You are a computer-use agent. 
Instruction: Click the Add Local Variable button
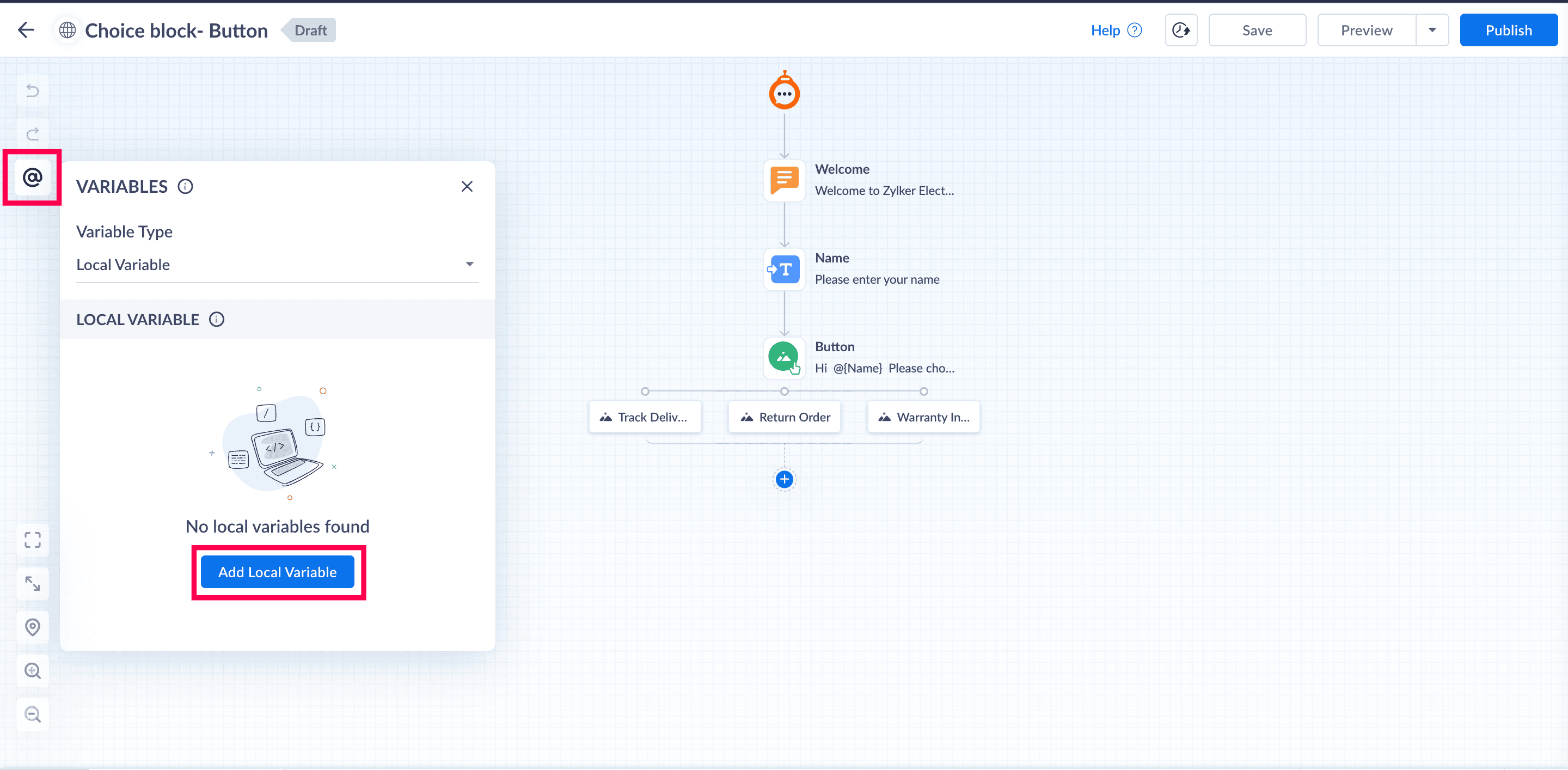[277, 572]
